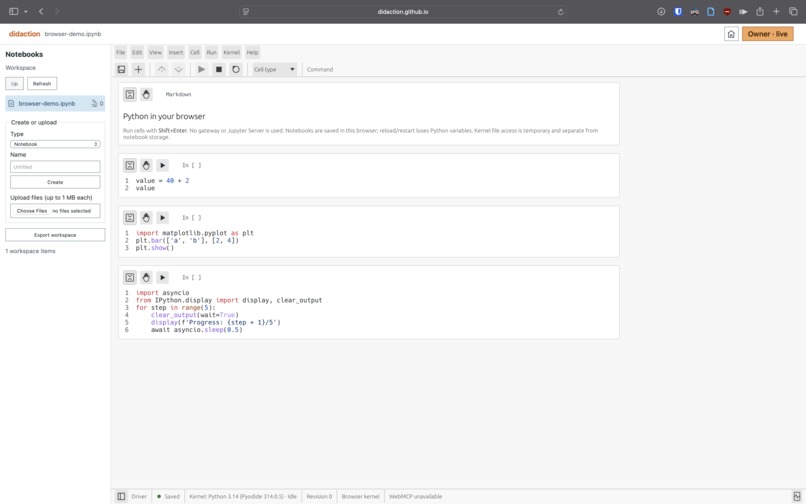
Task: Click the box icon on the matplotlib cell
Action: point(130,218)
